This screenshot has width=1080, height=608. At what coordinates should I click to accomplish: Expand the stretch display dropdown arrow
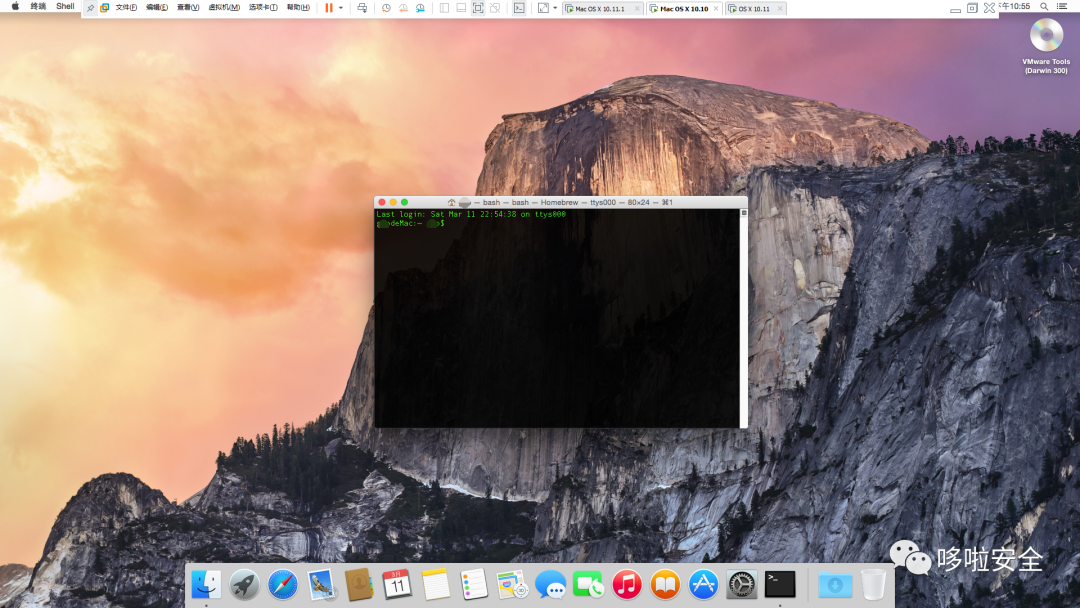555,8
